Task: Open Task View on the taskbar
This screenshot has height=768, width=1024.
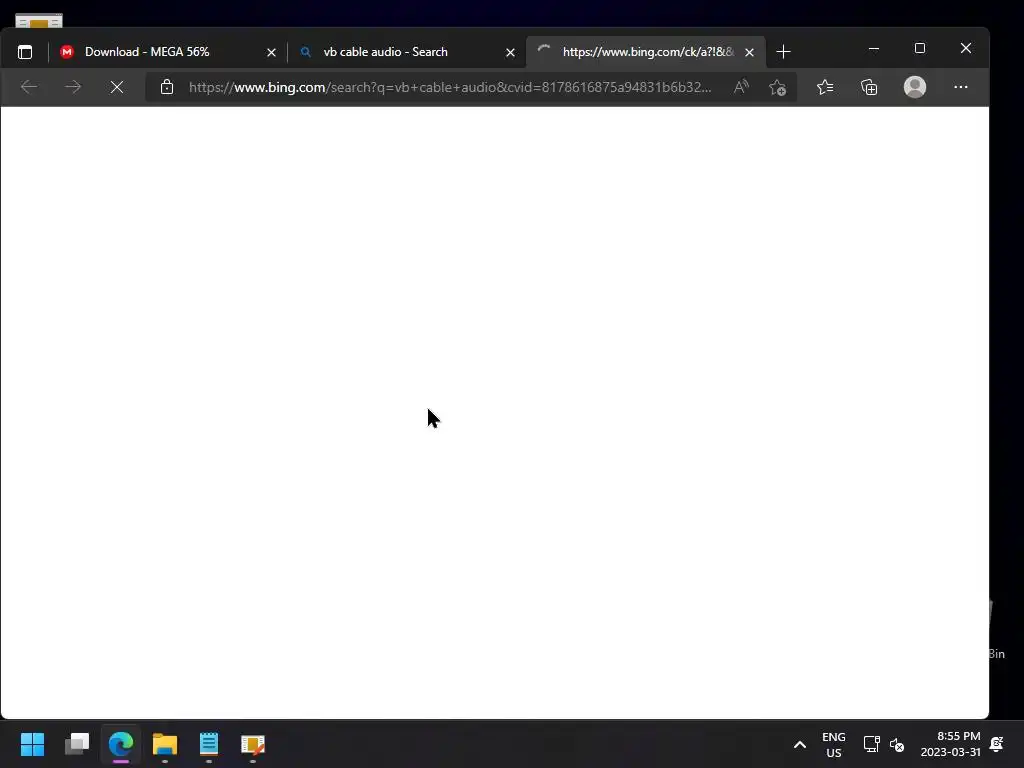Action: [x=77, y=744]
